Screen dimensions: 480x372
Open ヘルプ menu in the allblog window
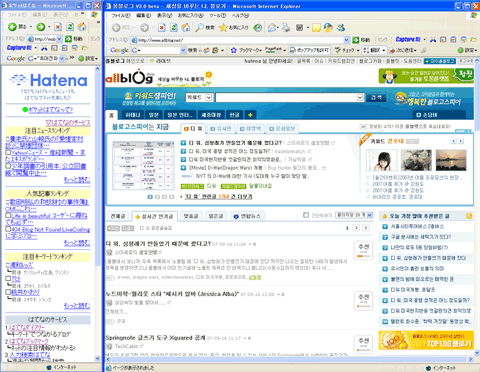coord(240,16)
